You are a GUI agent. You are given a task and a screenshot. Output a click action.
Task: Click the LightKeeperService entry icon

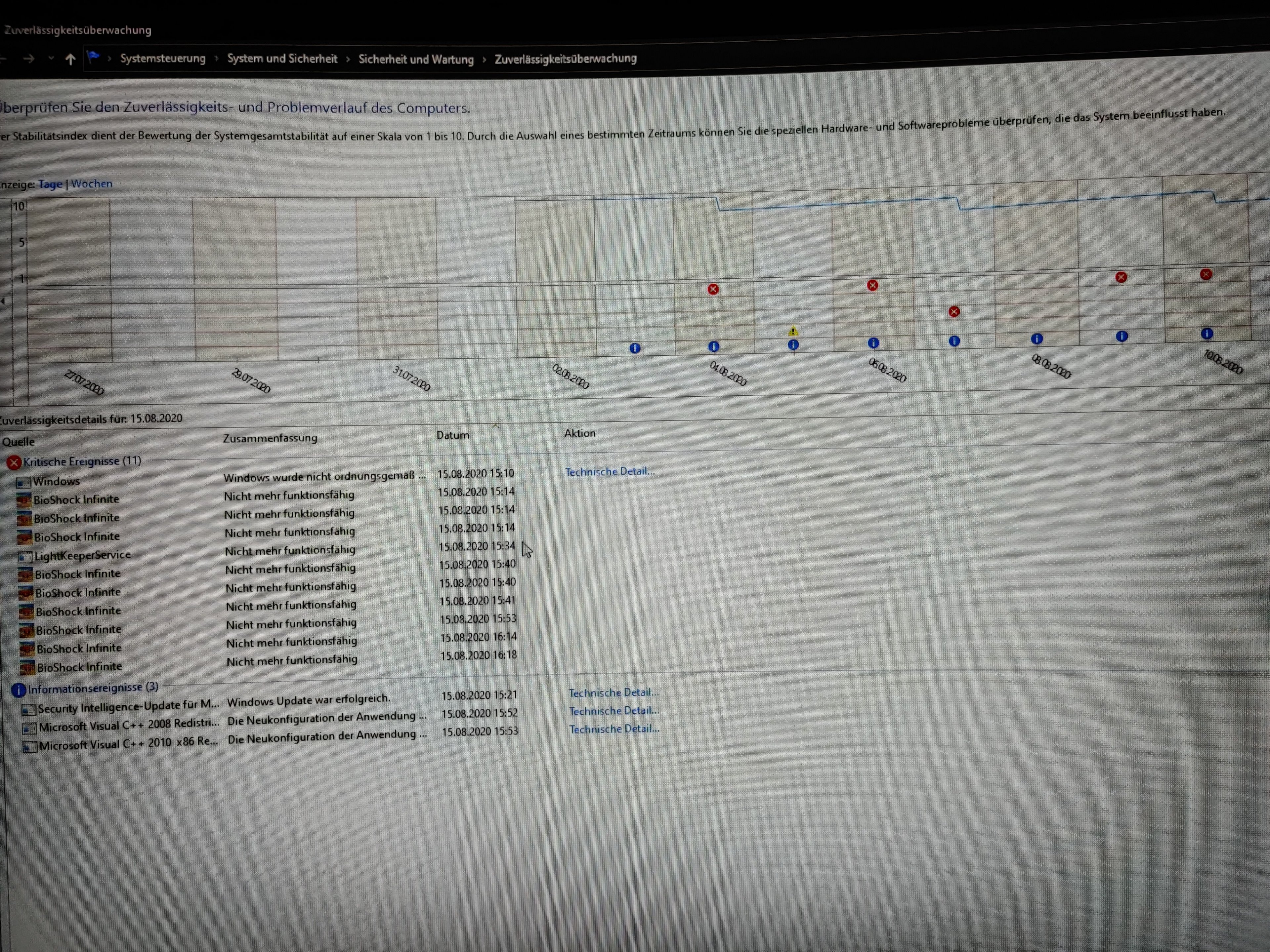click(x=25, y=557)
